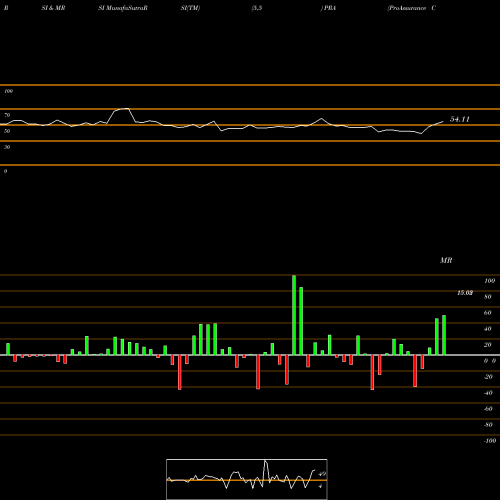500x500 pixels.
Task: Click the MR panel title
Action: tap(446, 260)
